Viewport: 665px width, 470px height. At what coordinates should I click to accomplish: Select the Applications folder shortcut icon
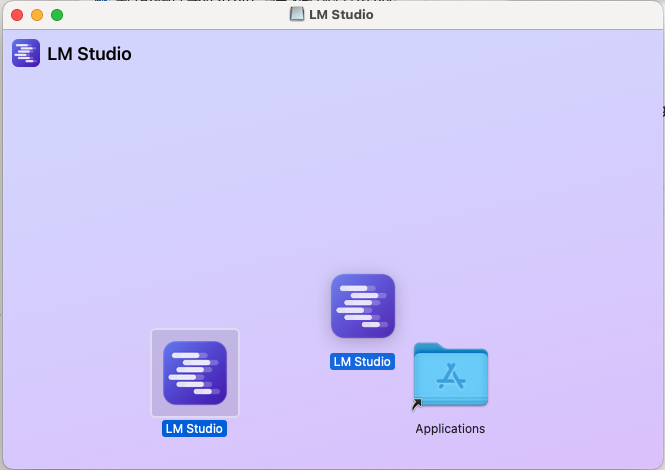(450, 376)
